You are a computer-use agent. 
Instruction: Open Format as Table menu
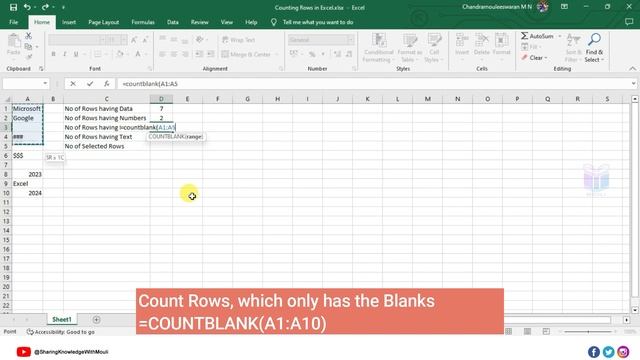(x=409, y=48)
